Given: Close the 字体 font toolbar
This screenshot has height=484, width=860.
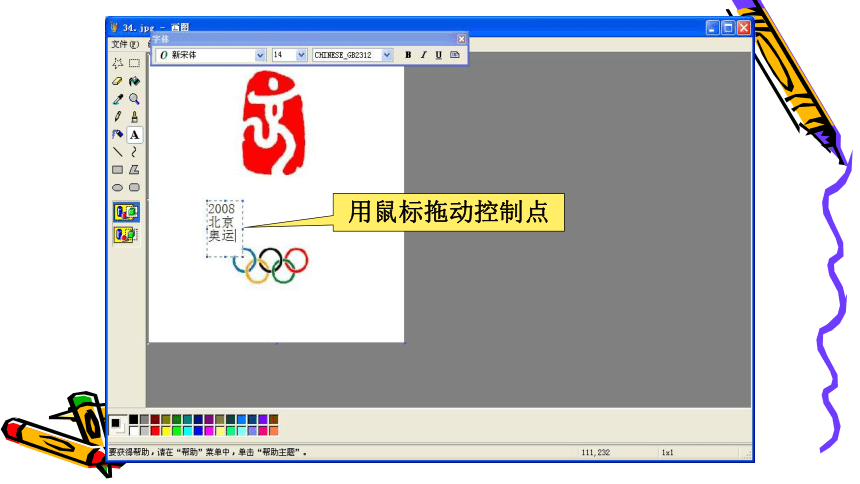Looking at the screenshot, I should pos(461,39).
